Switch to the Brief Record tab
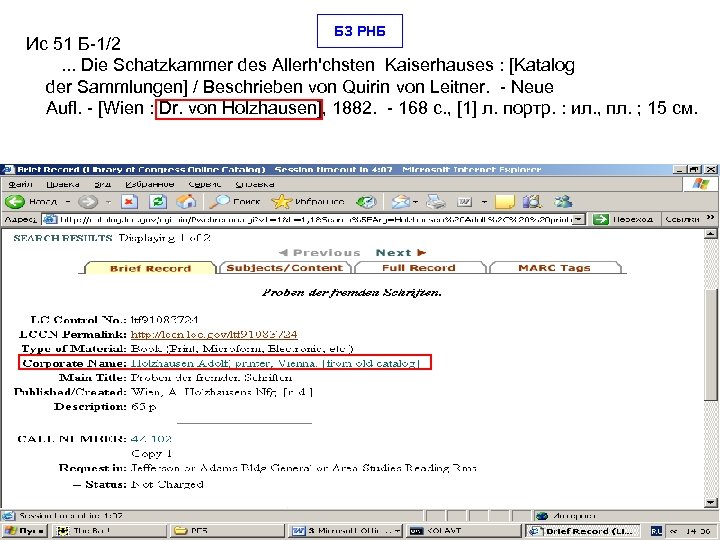Viewport: 720px width, 540px height. point(150,268)
